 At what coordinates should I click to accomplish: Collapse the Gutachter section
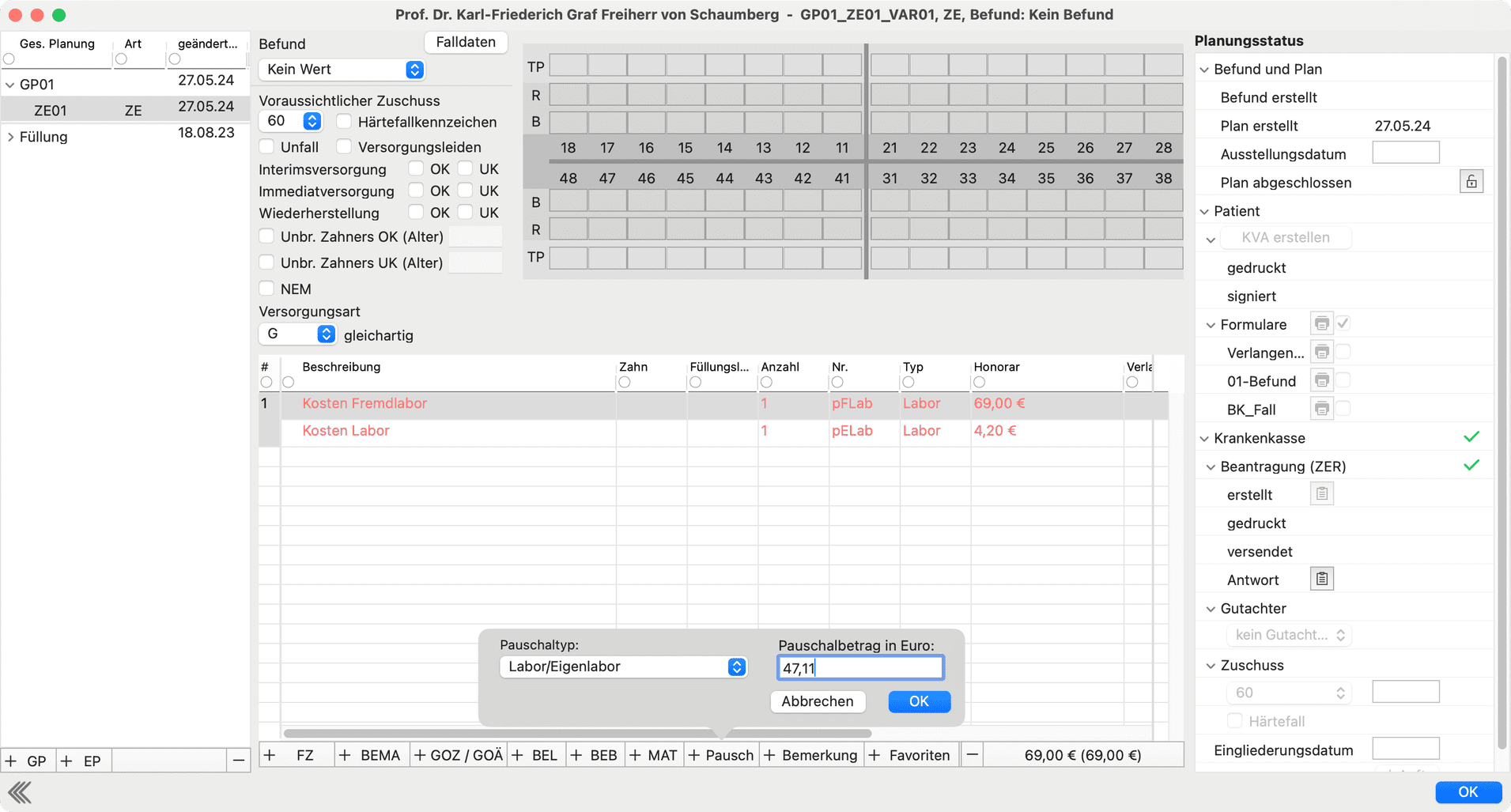tap(1211, 609)
